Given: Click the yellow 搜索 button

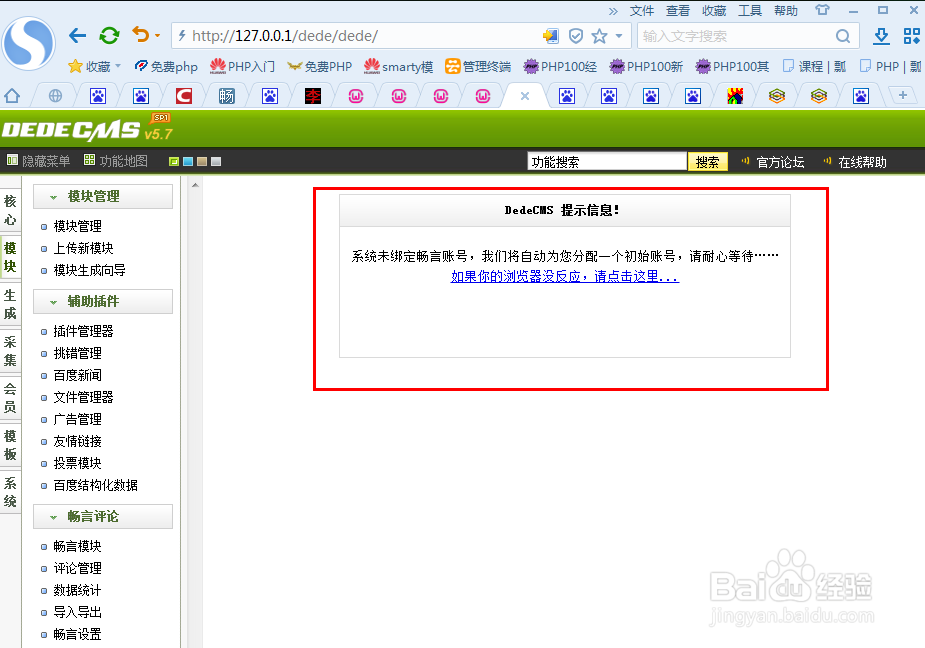Looking at the screenshot, I should point(707,162).
